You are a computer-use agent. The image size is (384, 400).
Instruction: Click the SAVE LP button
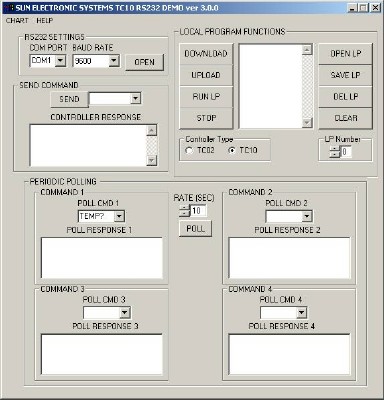346,75
